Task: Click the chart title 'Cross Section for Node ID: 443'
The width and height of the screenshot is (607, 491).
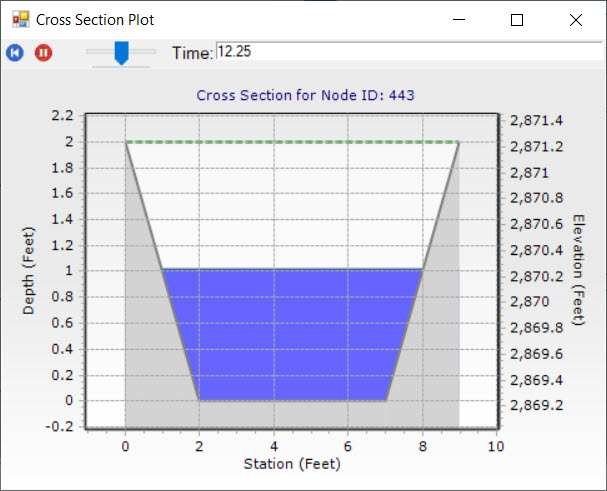Action: tap(305, 95)
